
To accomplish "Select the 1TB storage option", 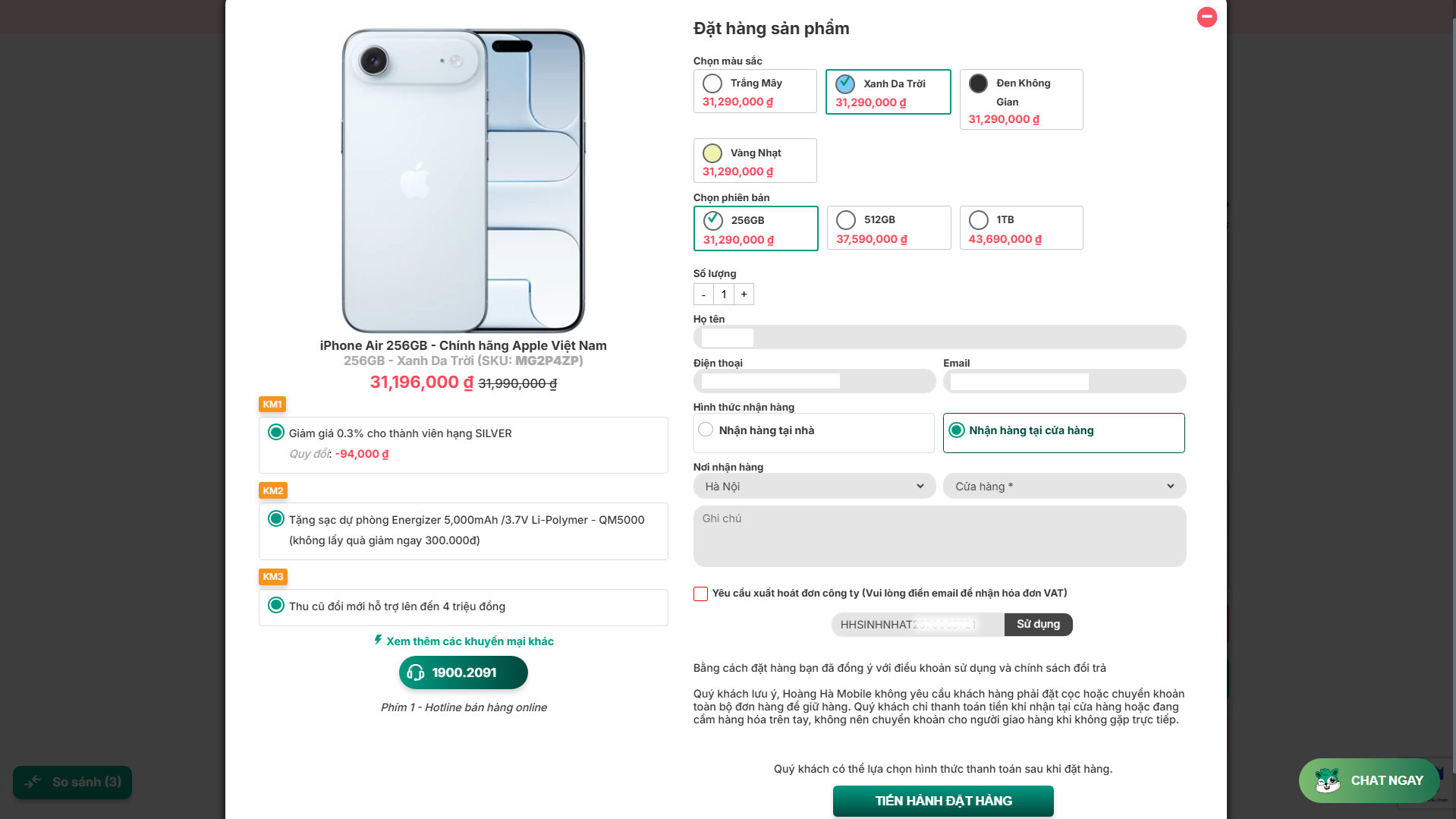I will point(979,220).
